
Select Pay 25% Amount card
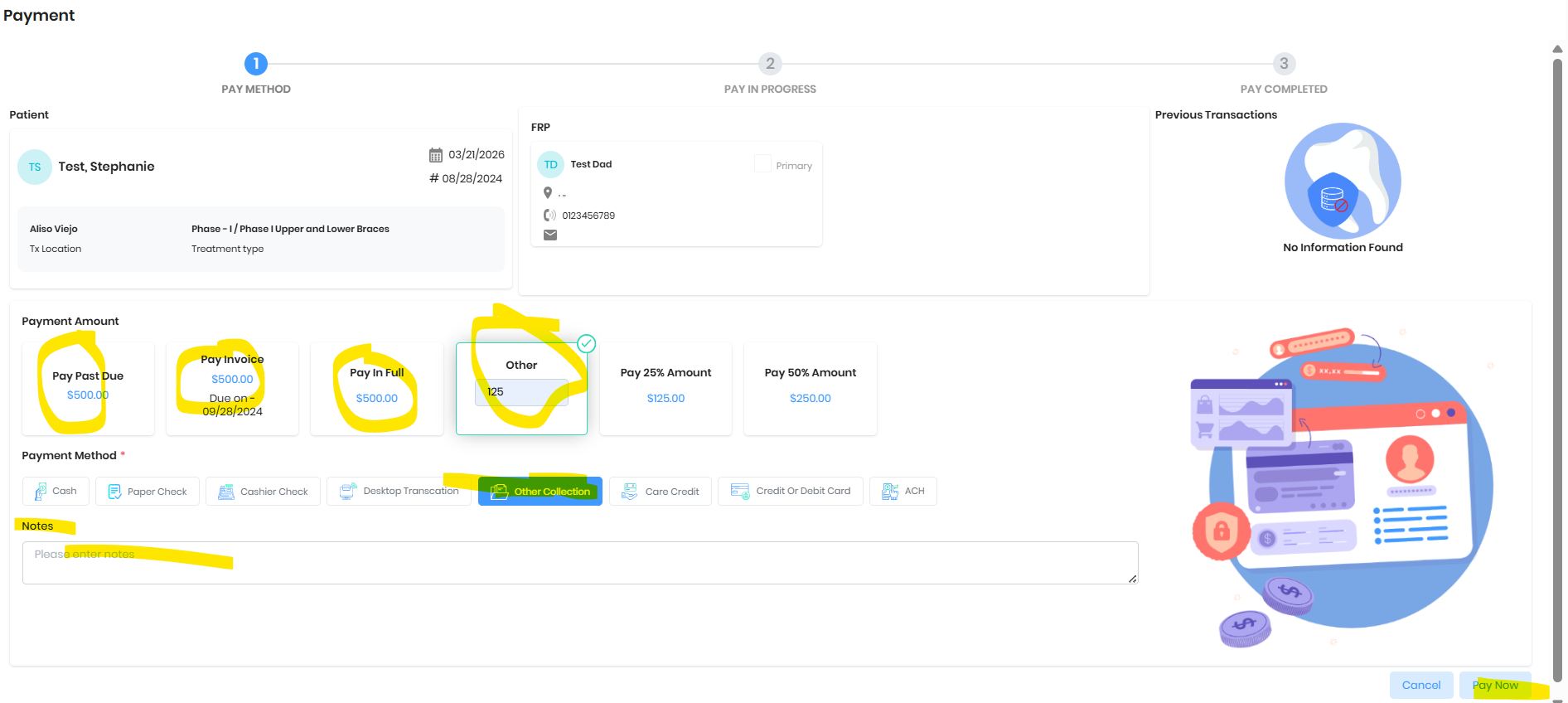pyautogui.click(x=665, y=388)
